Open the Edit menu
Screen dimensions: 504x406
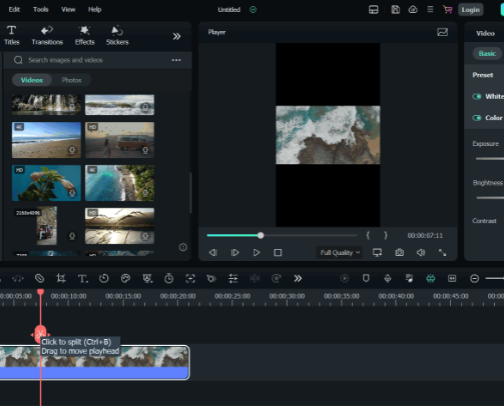click(14, 9)
